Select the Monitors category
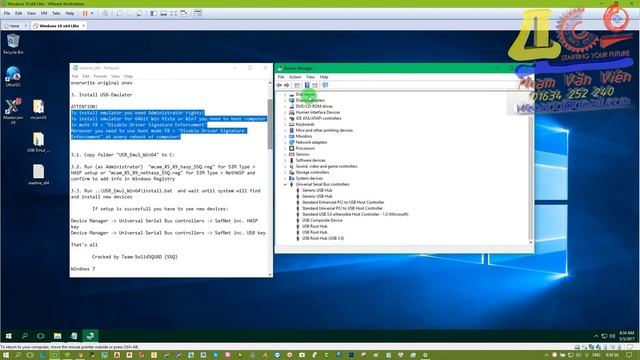Screen dimensions: 640x360 pos(304,136)
